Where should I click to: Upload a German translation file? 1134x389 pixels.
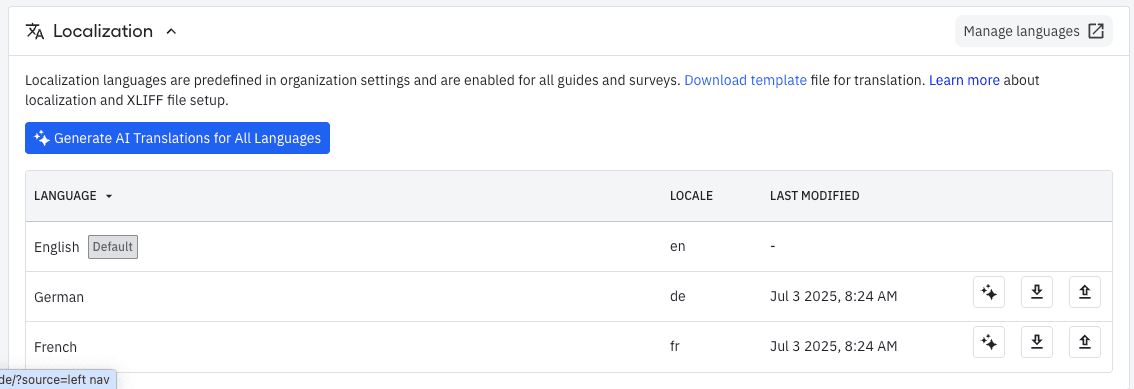[1085, 292]
